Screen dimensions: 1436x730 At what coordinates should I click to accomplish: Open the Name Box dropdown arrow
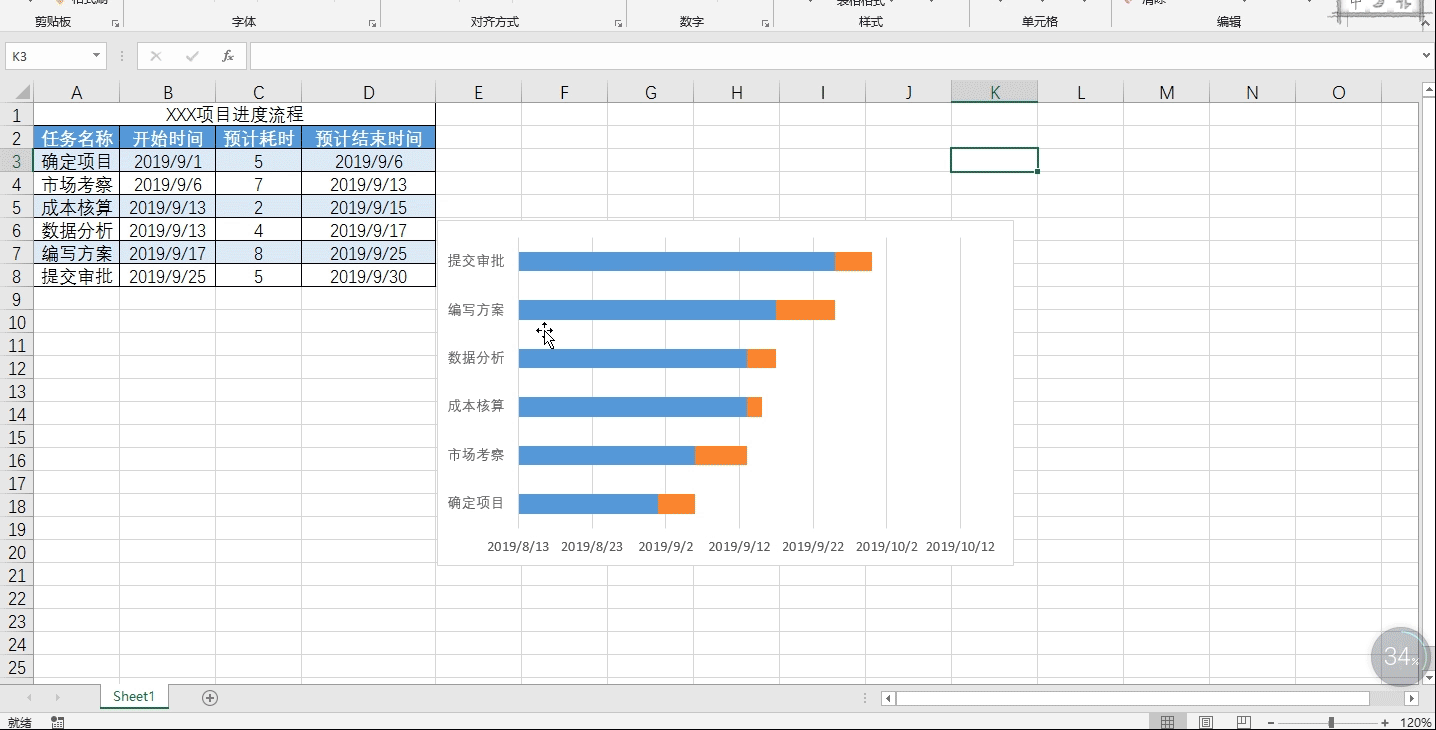(97, 56)
